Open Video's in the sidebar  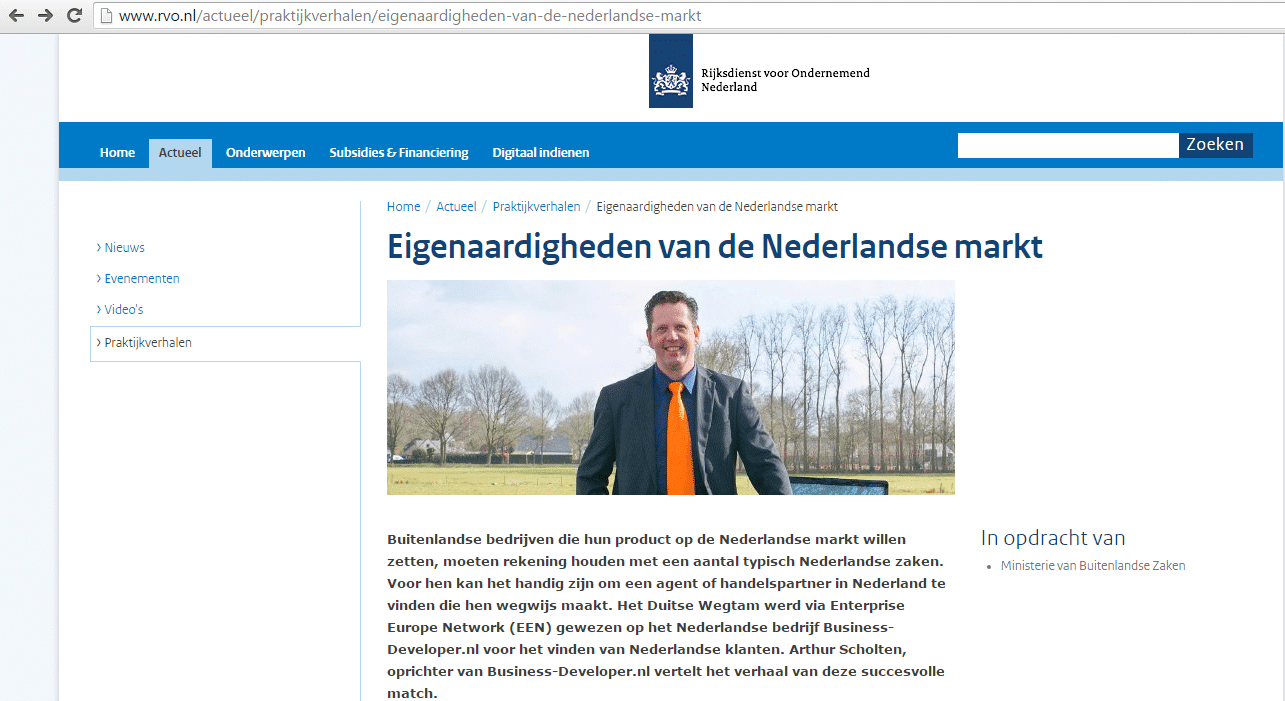(123, 310)
